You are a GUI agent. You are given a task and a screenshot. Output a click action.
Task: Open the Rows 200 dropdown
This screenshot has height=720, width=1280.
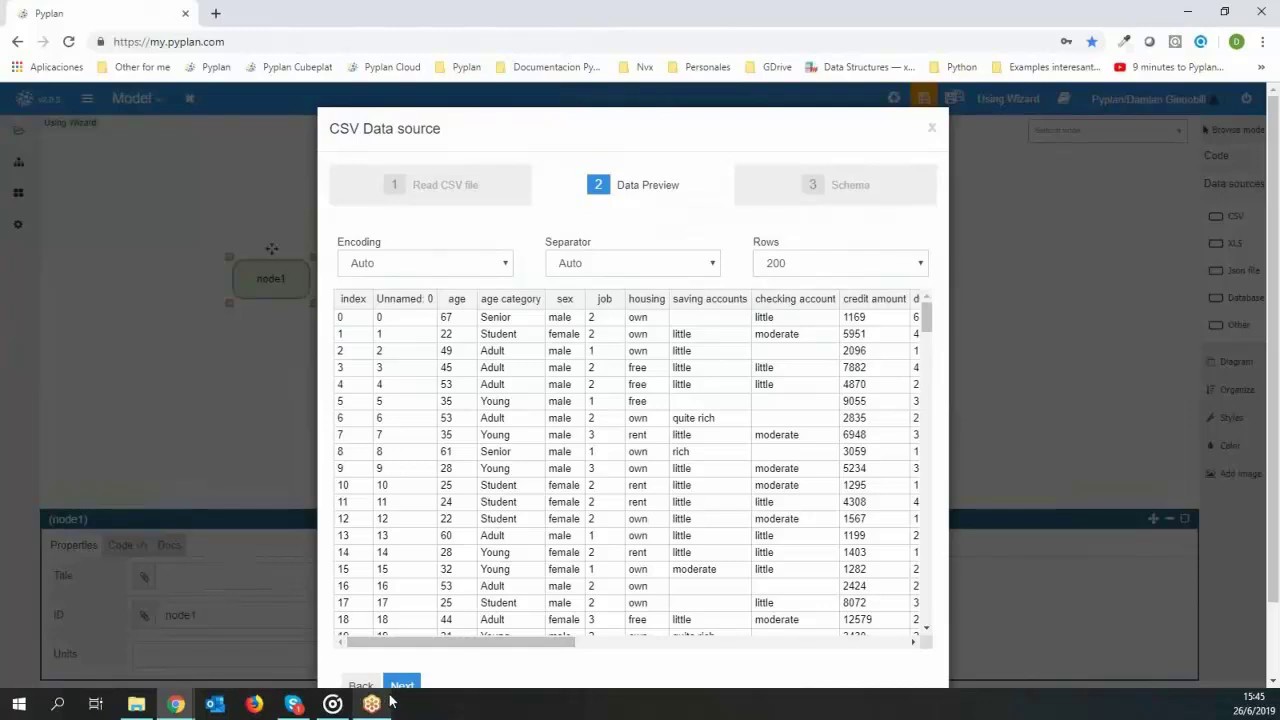click(x=841, y=263)
